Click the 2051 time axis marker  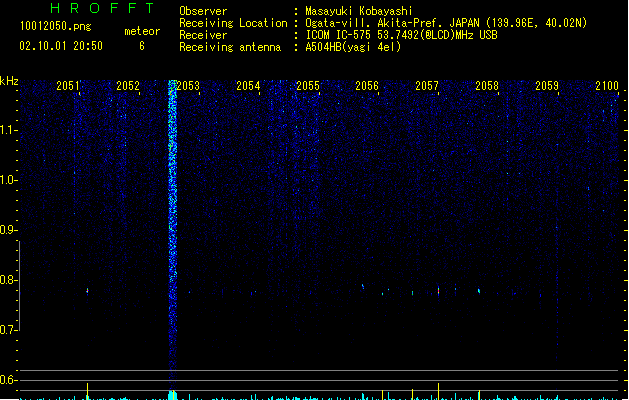68,85
